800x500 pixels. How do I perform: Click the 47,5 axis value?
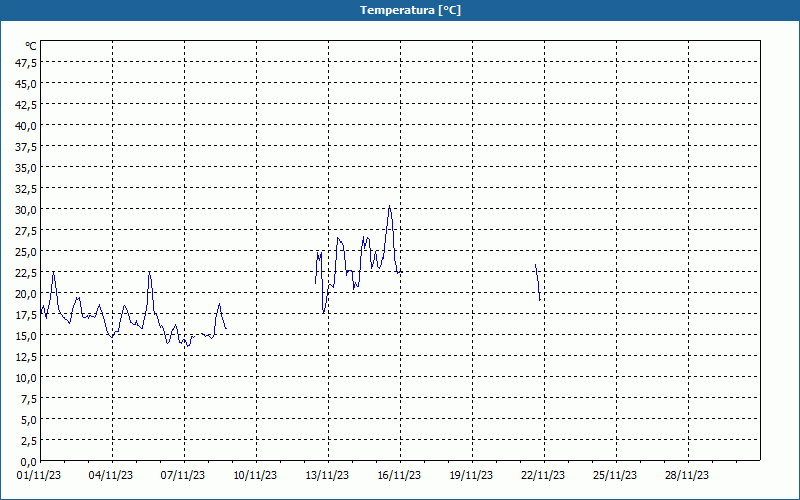tap(27, 63)
